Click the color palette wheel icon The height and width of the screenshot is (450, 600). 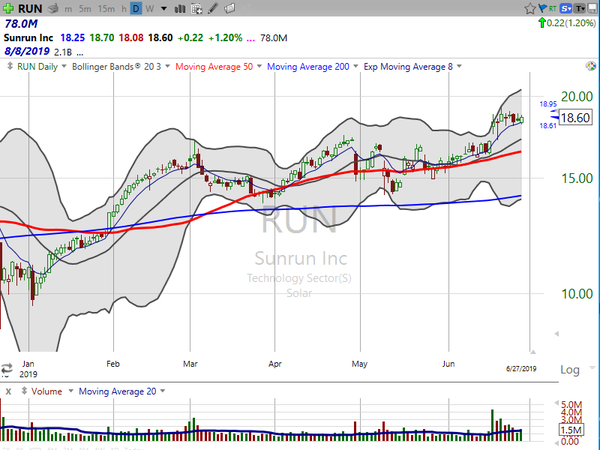click(x=590, y=66)
